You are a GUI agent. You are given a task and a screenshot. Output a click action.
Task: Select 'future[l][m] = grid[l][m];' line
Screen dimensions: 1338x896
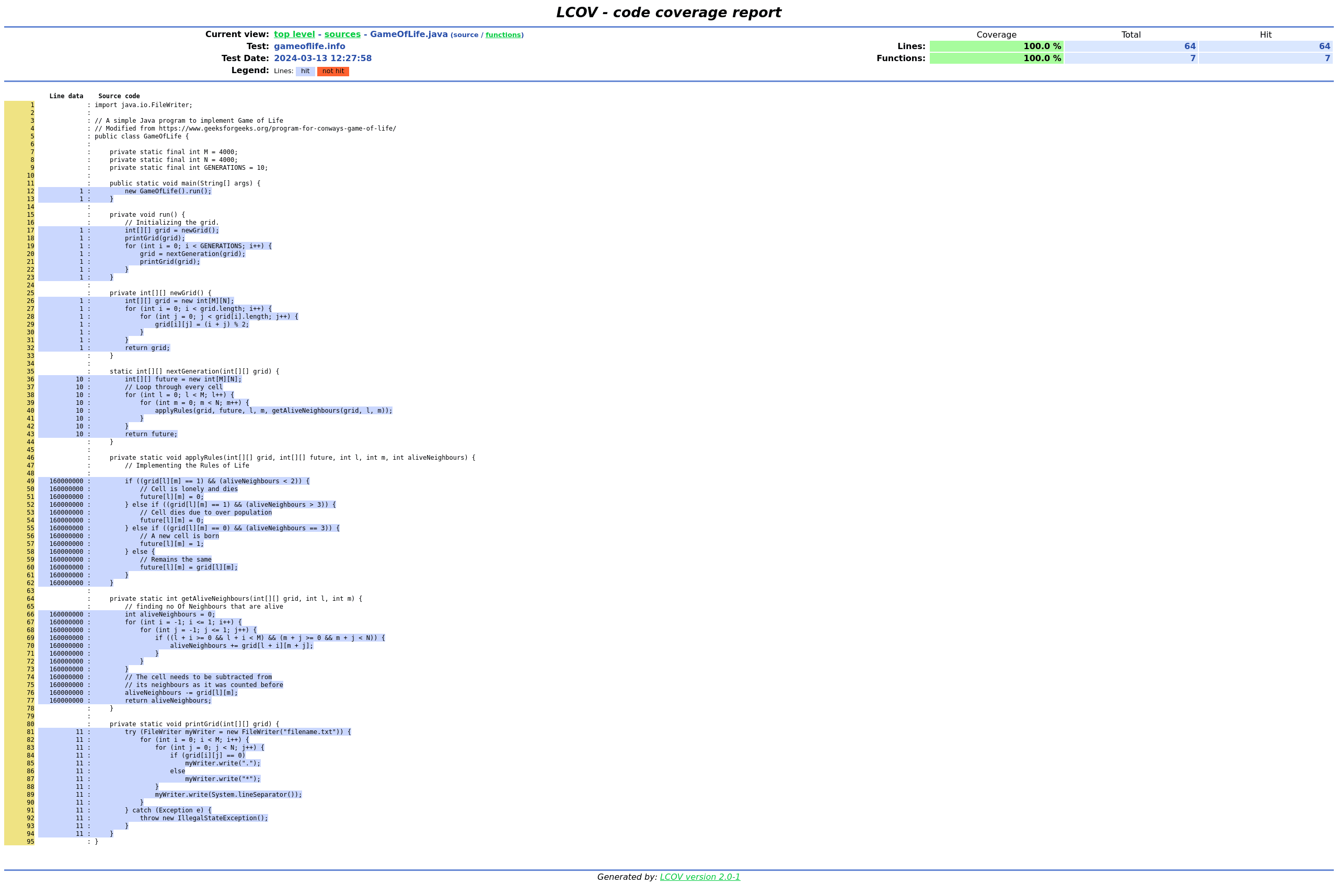[189, 567]
